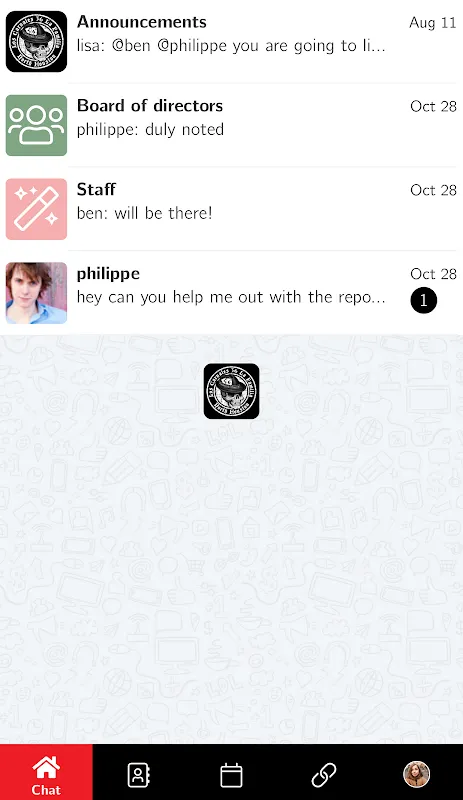Open the links chain icon tab
This screenshot has width=463, height=800.
click(x=324, y=775)
